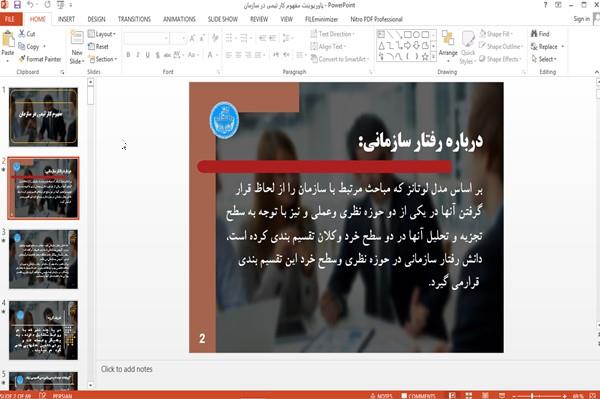Select slide 3 thumbnail

coord(43,259)
